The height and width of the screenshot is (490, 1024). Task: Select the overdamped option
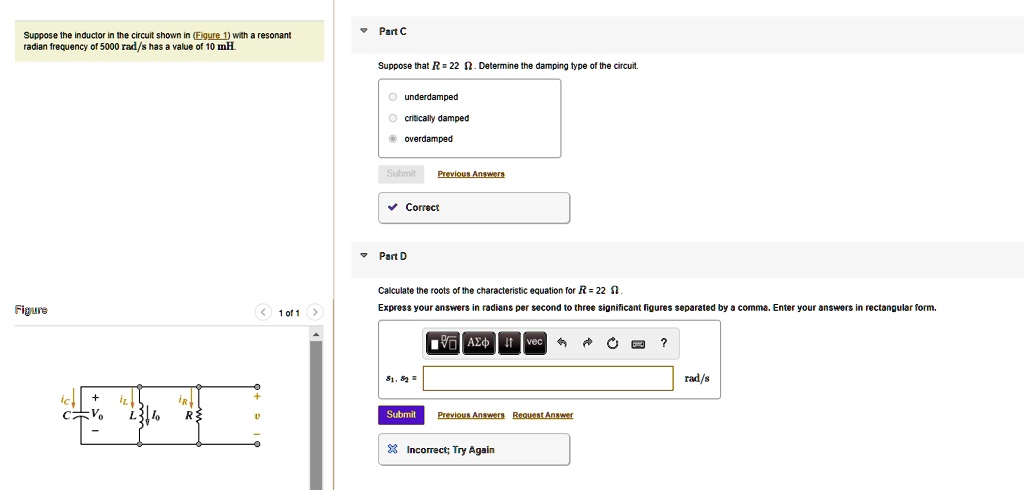(394, 139)
